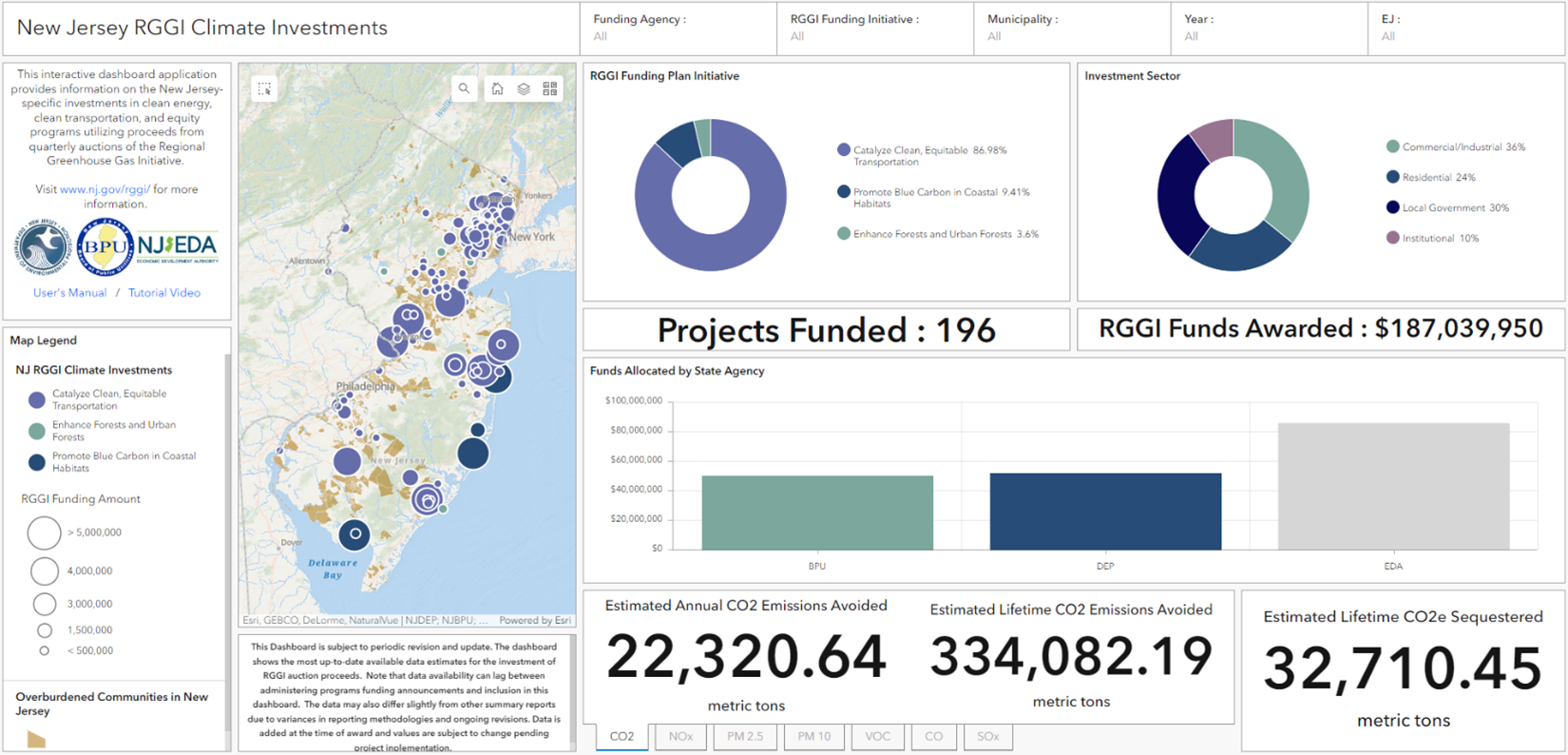Switch to the CO2 tab
1568x755 pixels.
(622, 737)
